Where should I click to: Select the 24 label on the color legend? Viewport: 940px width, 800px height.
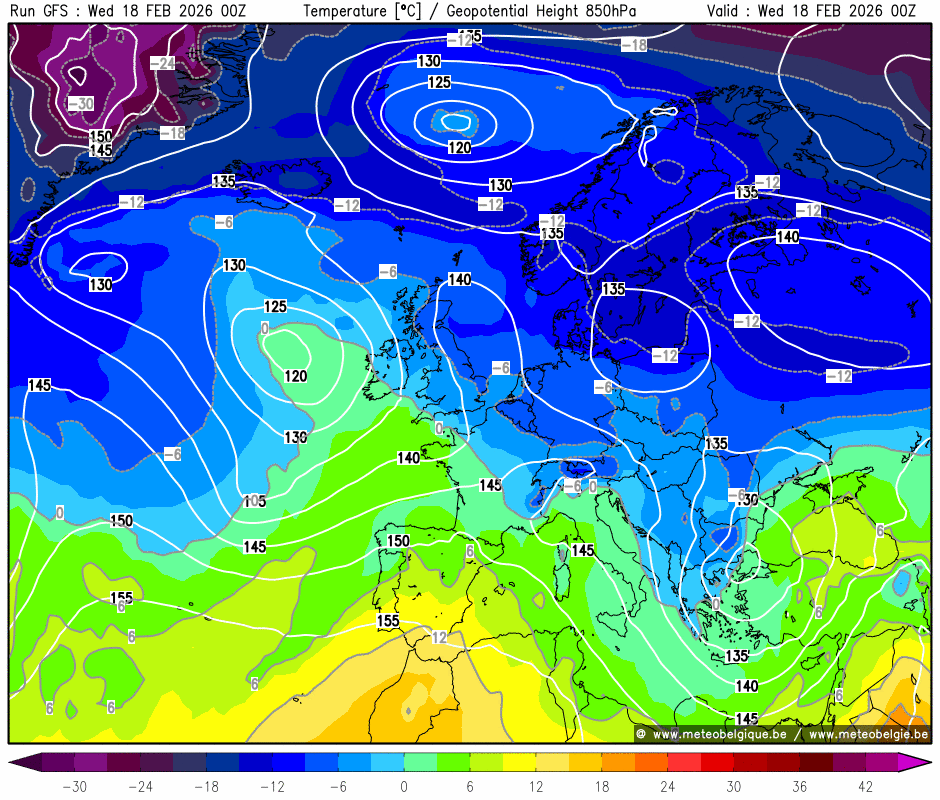coord(667,786)
